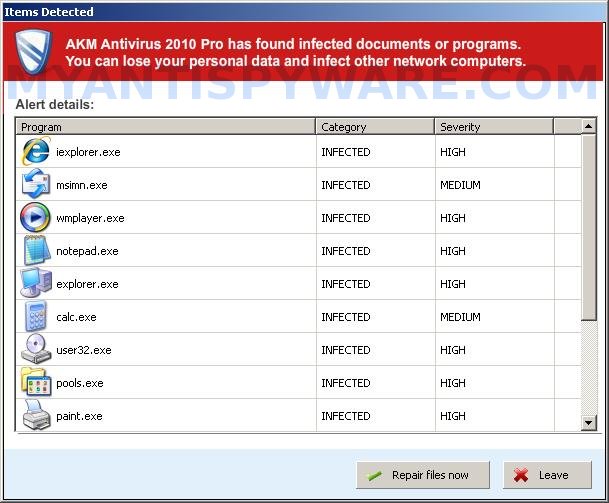Sort by the Program column header
The width and height of the screenshot is (609, 503).
tap(165, 127)
